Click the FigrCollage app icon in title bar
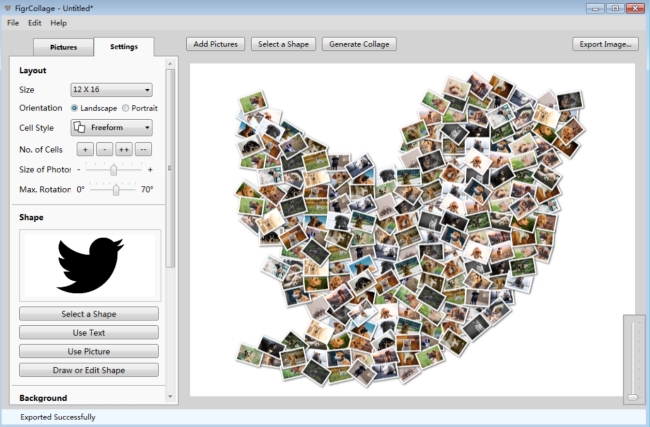This screenshot has height=427, width=650. pos(8,7)
